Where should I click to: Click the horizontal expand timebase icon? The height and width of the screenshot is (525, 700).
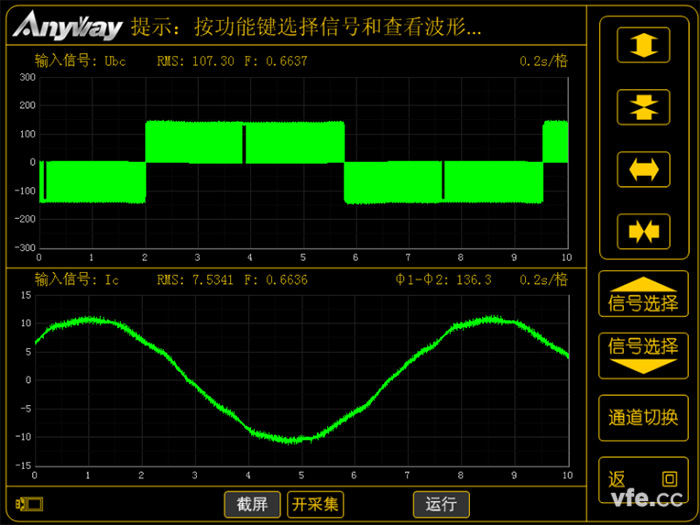643,169
